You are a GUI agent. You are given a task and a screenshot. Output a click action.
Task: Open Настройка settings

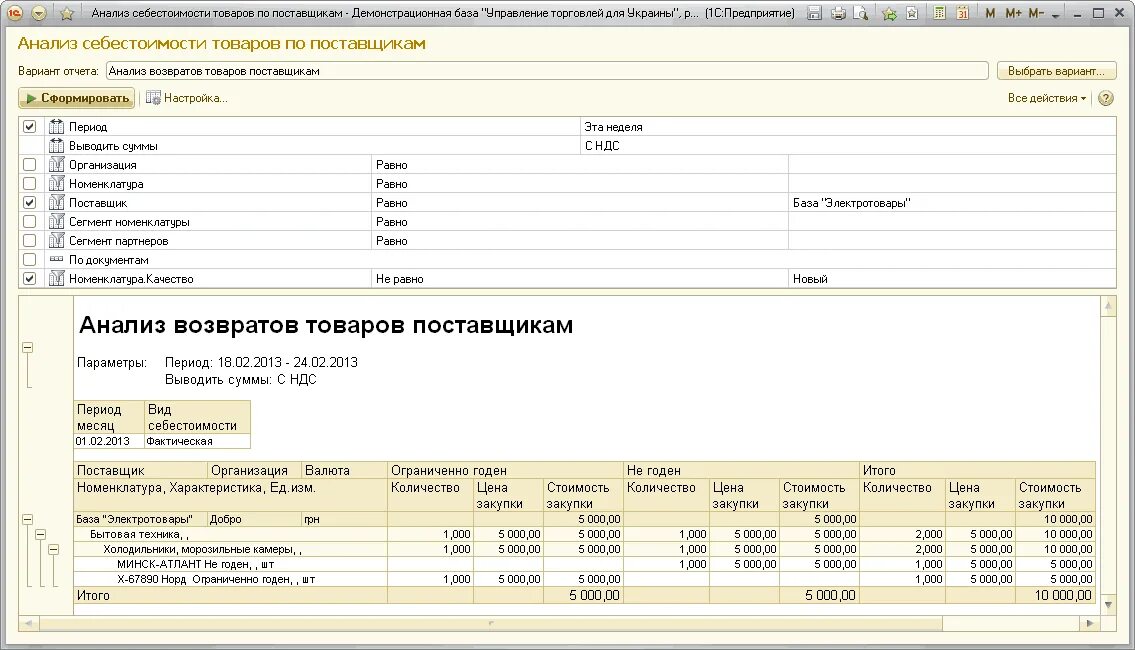pyautogui.click(x=187, y=98)
